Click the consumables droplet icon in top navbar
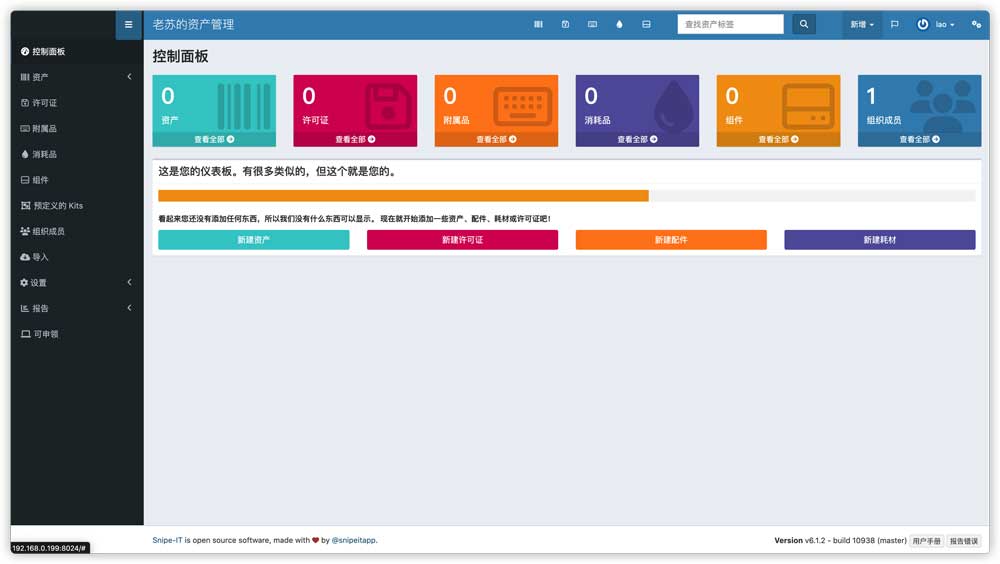 619,25
